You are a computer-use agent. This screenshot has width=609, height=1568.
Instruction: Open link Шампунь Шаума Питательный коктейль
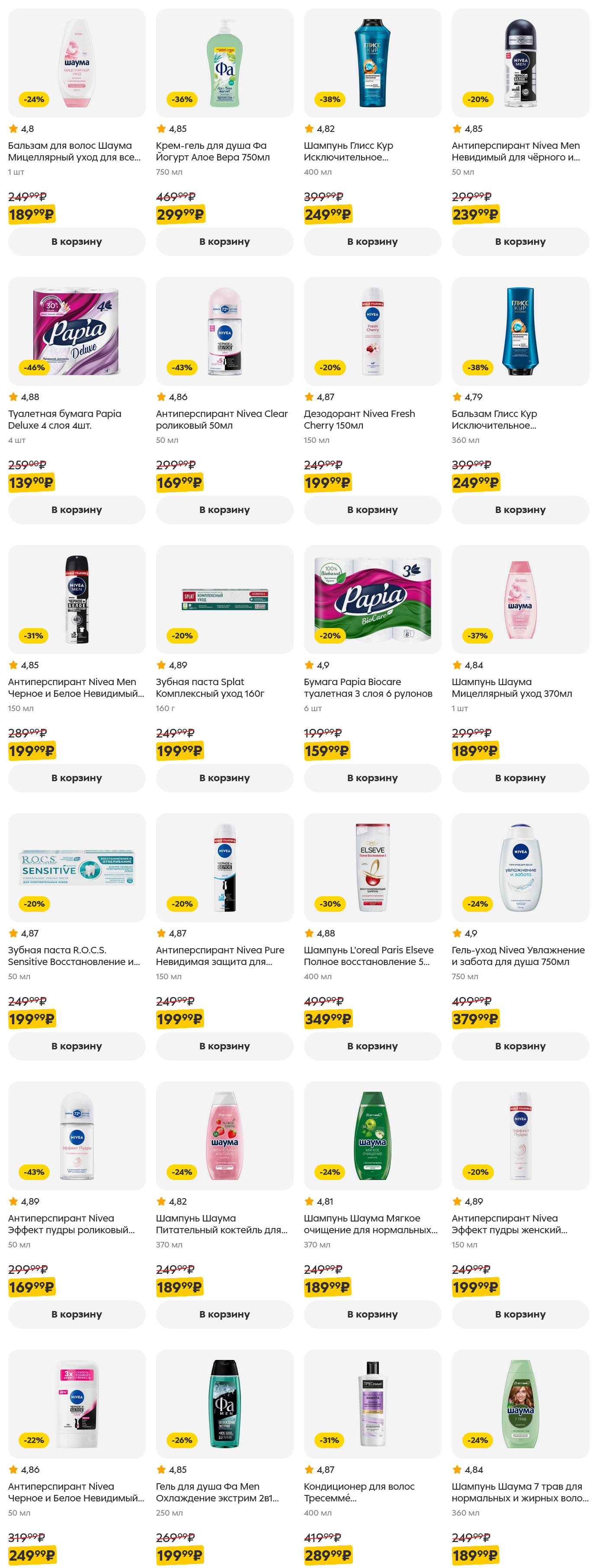221,1224
